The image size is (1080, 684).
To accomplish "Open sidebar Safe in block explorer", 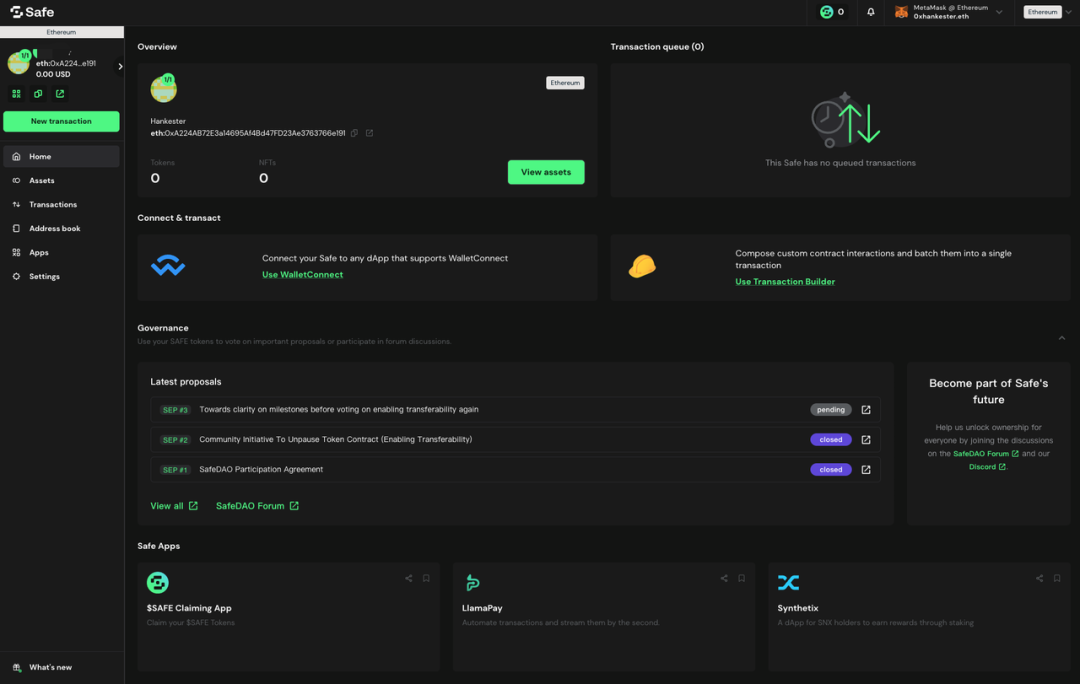I will point(60,94).
